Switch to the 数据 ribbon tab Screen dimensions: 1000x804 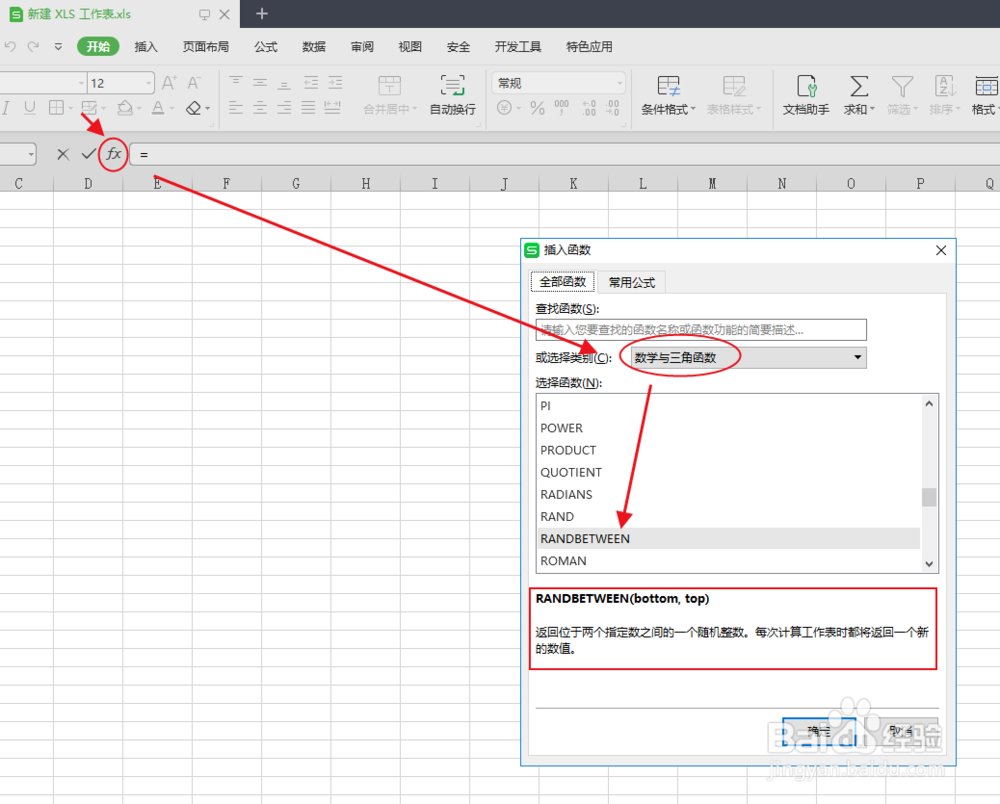[314, 47]
